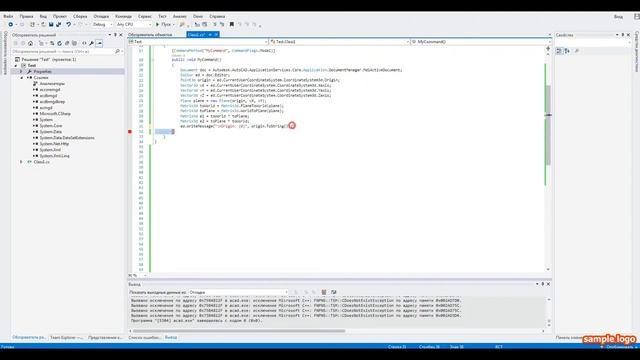Click the Undo arrow icon
The width and height of the screenshot is (640, 360).
click(x=69, y=24)
